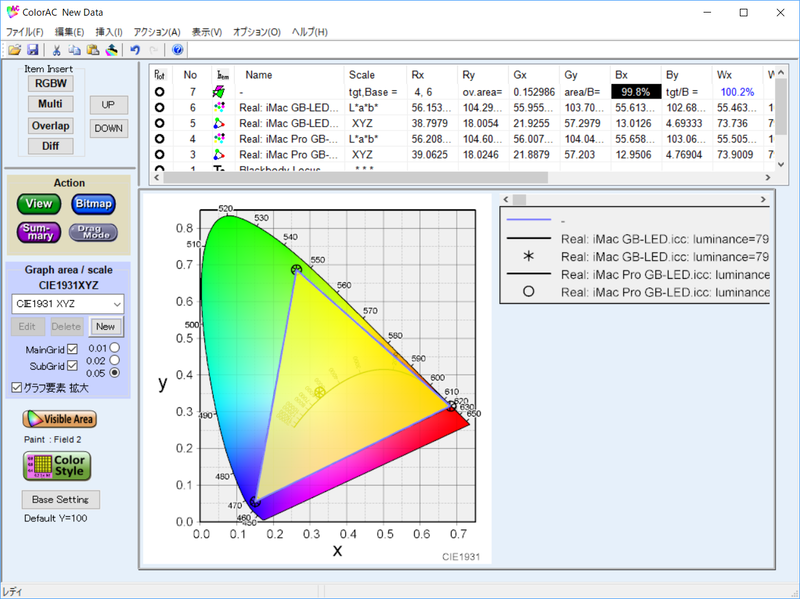Open help via the question mark icon

[177, 49]
